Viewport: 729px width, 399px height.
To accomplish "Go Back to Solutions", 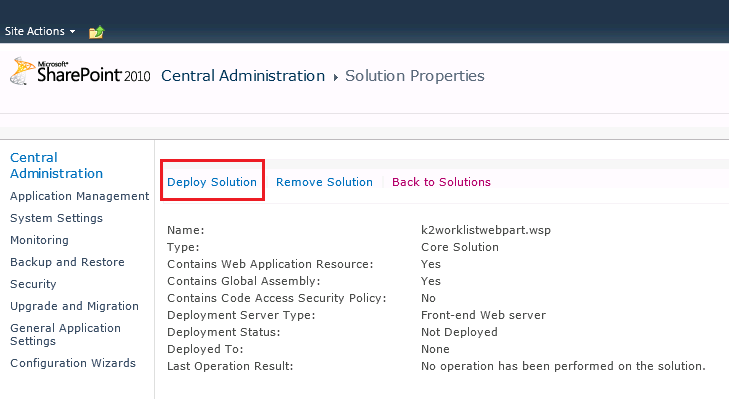I will 441,182.
